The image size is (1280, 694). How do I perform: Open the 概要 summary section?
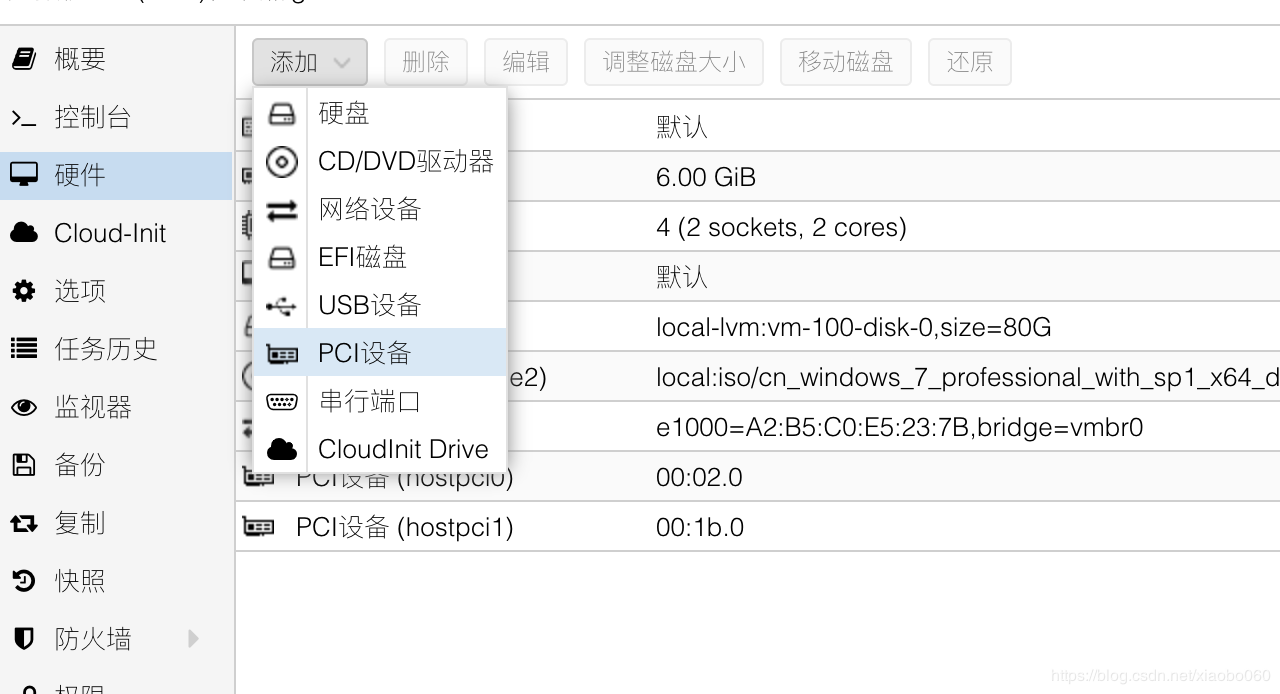[80, 59]
